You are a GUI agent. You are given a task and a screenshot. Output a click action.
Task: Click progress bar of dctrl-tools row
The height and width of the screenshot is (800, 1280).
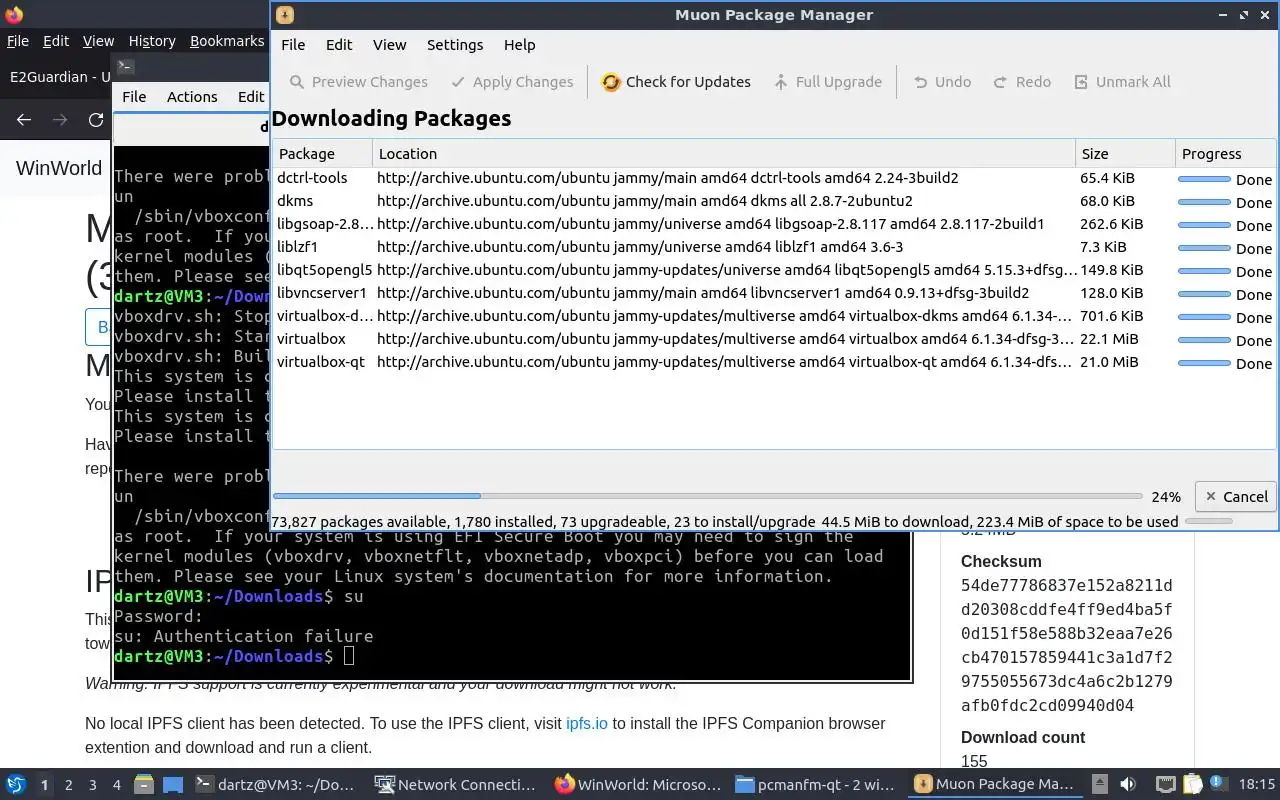coord(1204,179)
